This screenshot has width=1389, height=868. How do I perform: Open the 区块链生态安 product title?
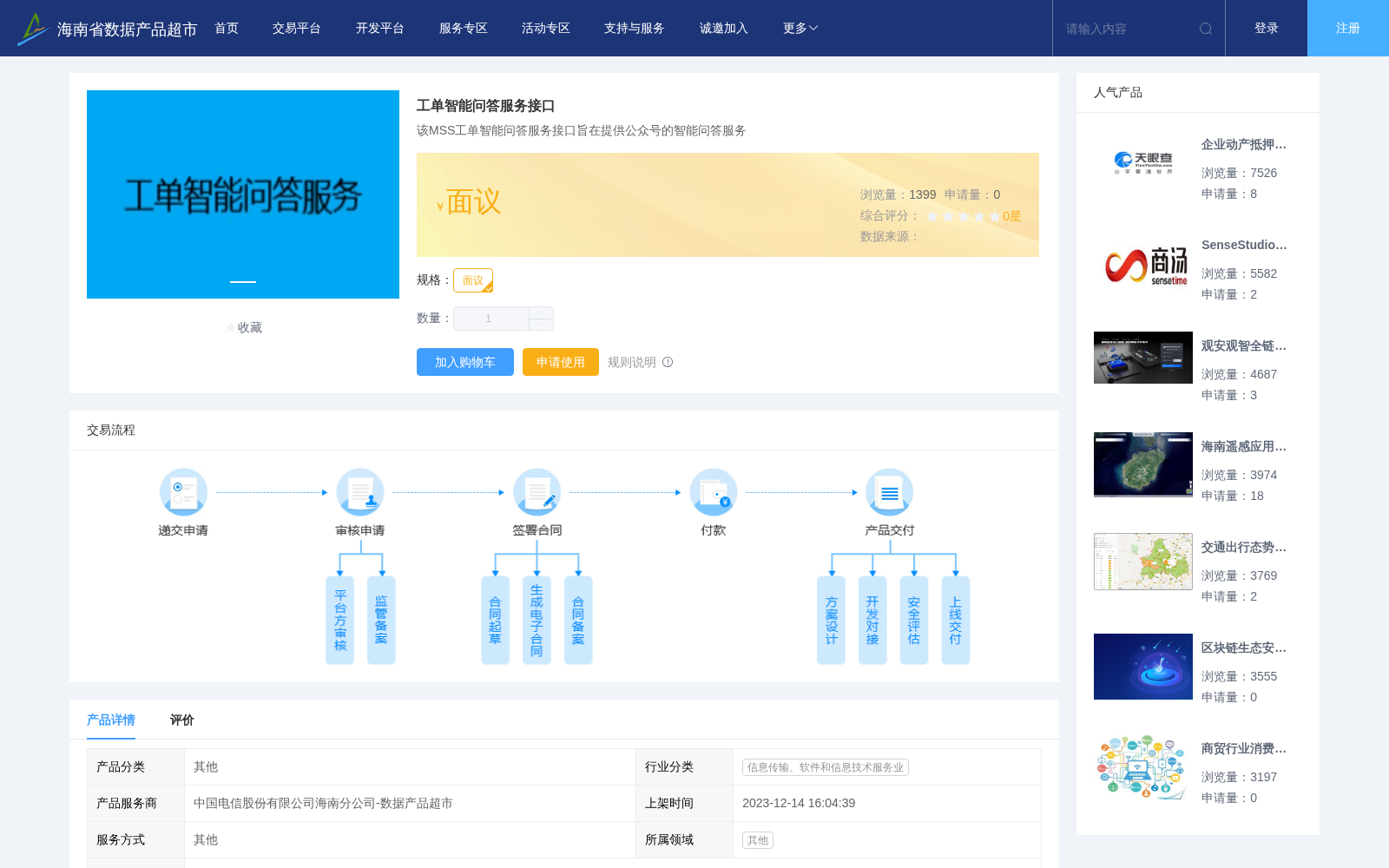pyautogui.click(x=1244, y=648)
